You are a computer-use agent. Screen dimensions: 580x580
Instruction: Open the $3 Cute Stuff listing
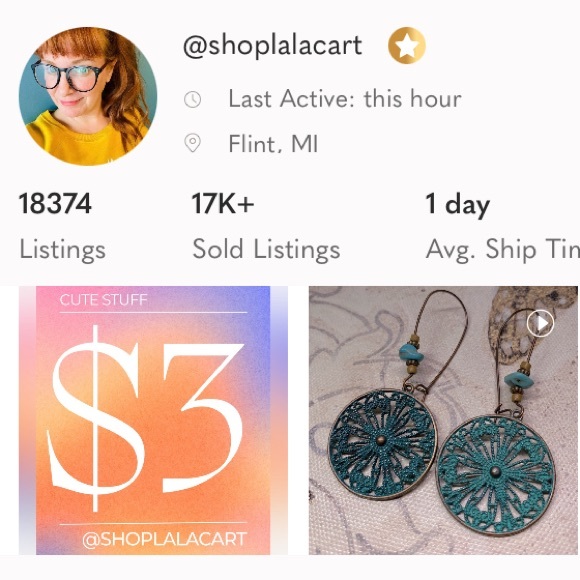153,420
